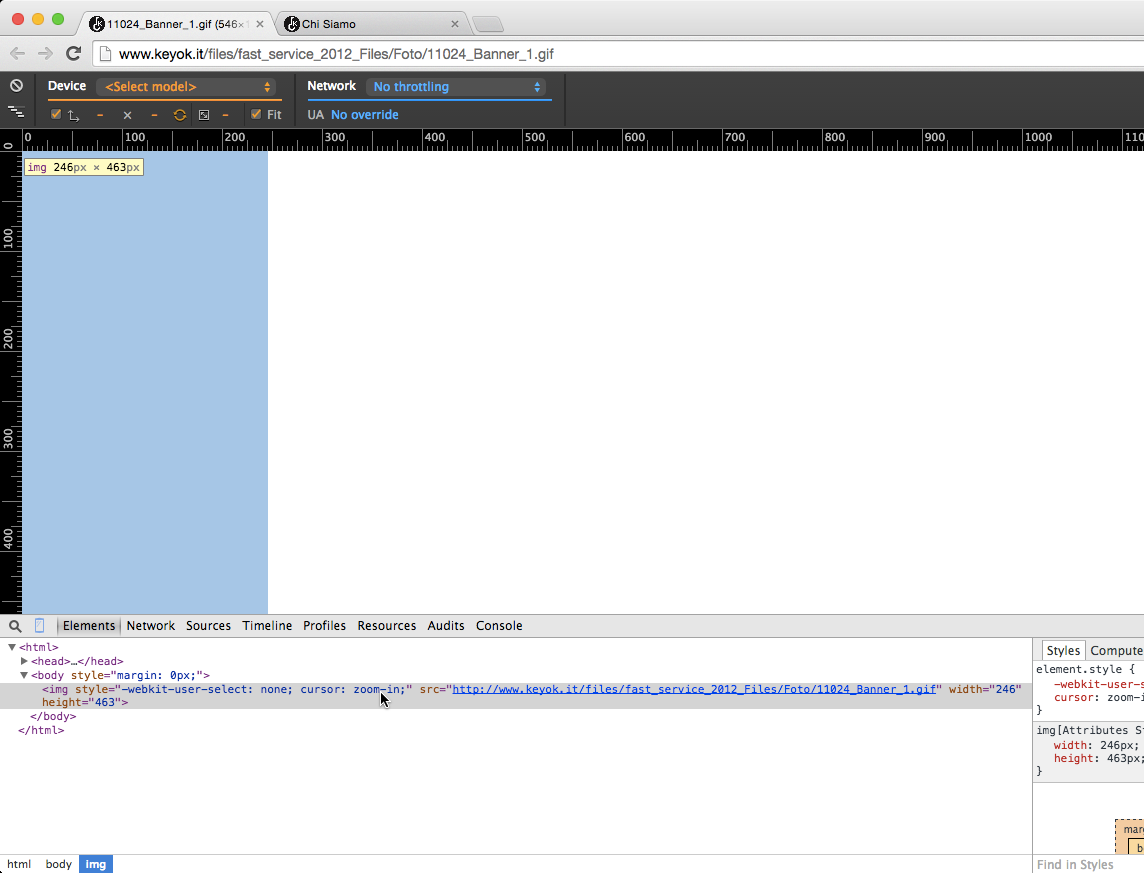Screen dimensions: 1144x873
Task: Click the UA No override link
Action: [x=365, y=115]
